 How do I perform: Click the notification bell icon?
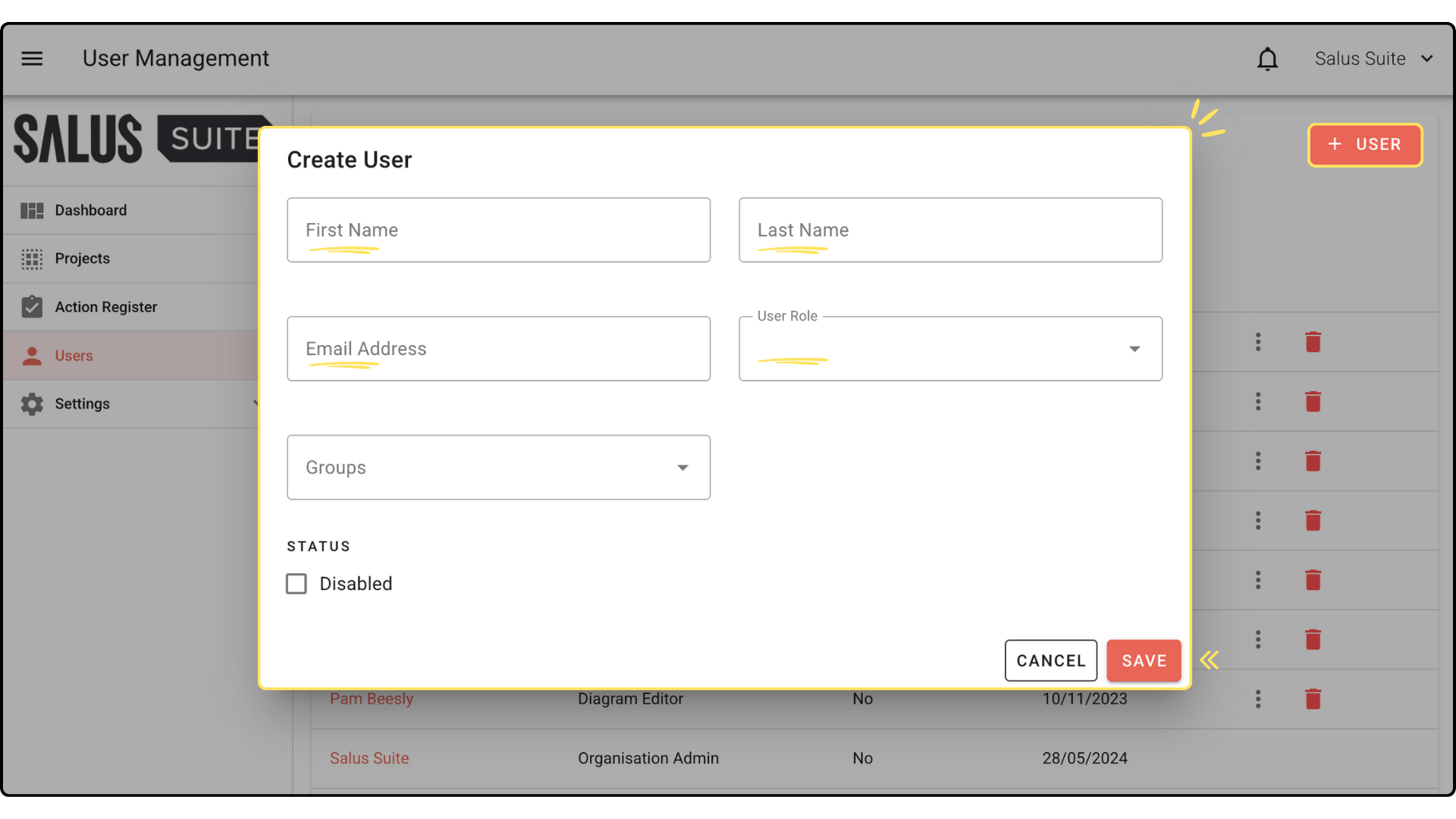pyautogui.click(x=1267, y=58)
